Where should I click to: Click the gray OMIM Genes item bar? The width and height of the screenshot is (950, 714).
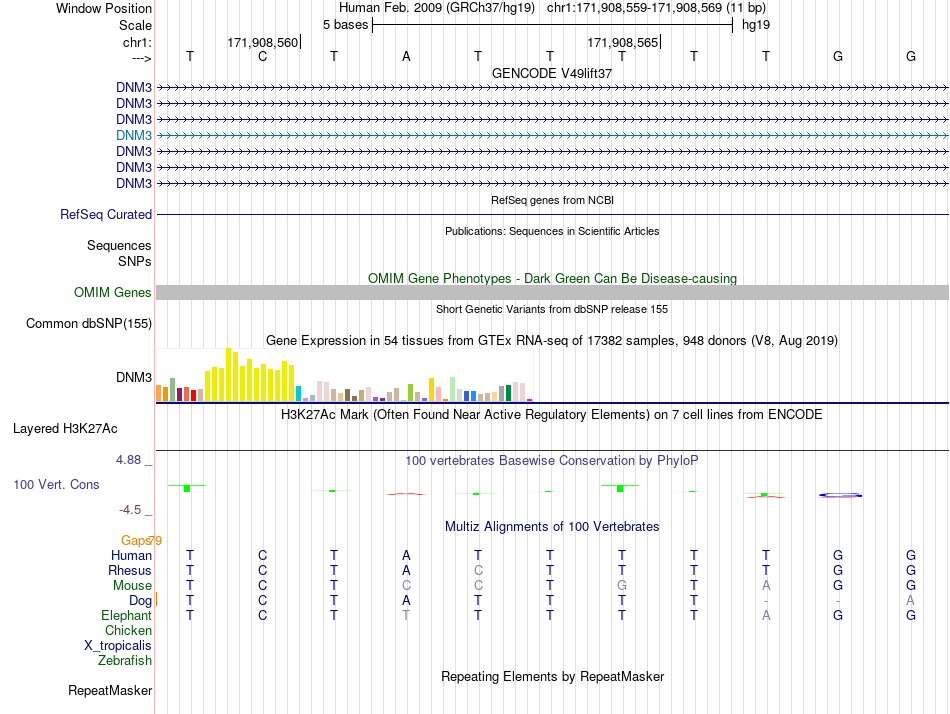click(552, 293)
